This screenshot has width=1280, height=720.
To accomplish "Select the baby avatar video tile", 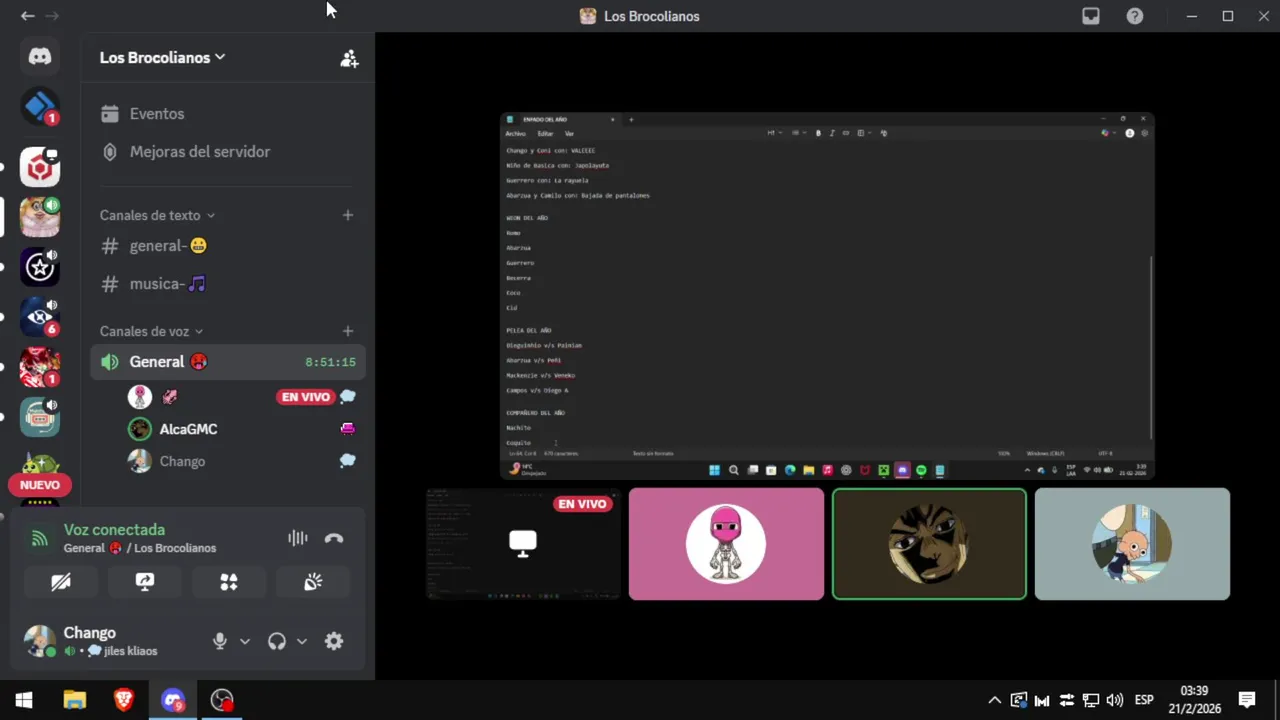I will pyautogui.click(x=1132, y=544).
